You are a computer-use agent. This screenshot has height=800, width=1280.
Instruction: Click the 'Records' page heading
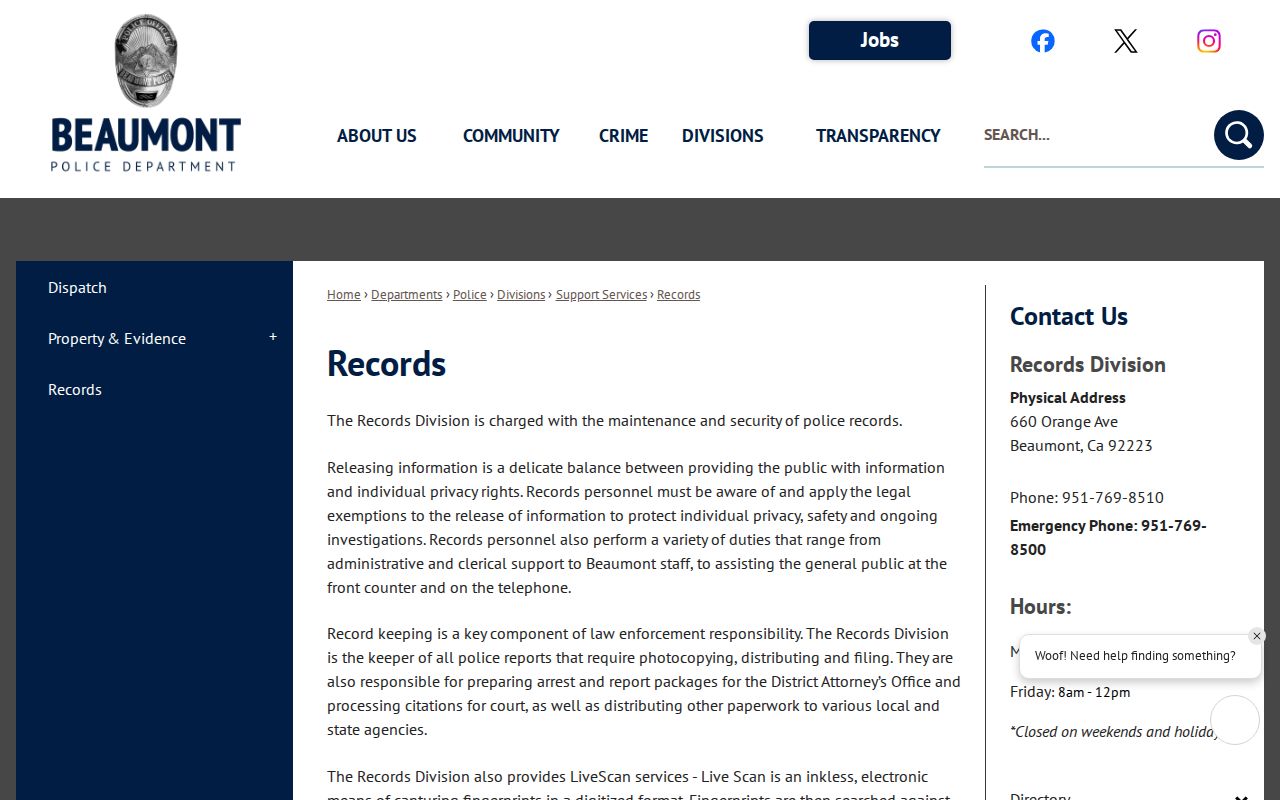coord(387,364)
